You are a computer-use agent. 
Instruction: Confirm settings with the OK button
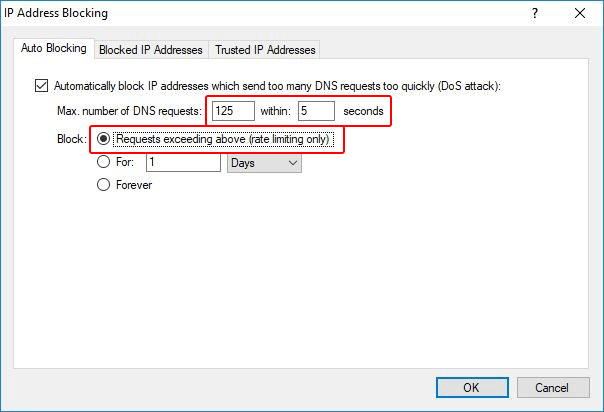click(472, 387)
